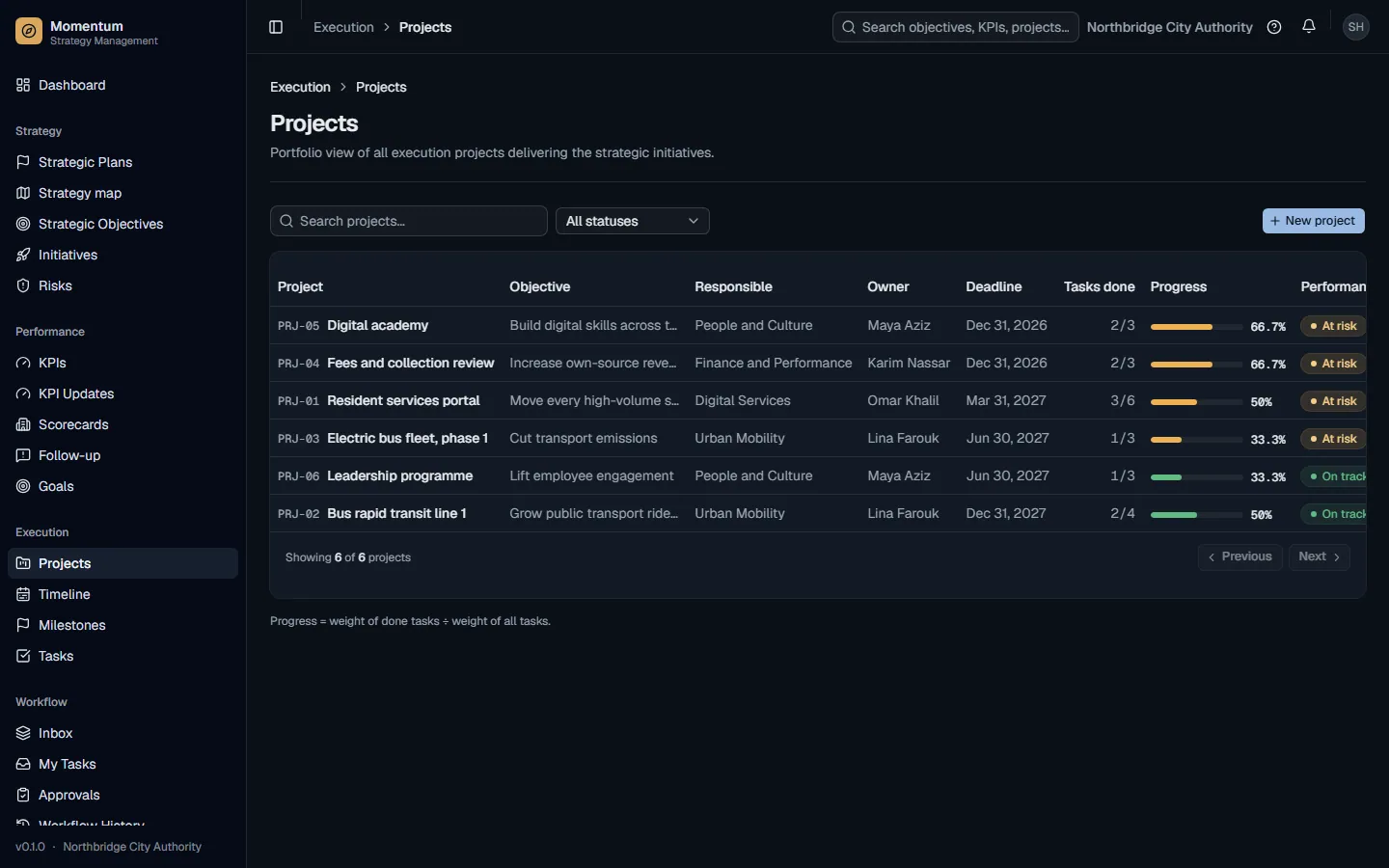Click the Execution breadcrumb in top bar
The height and width of the screenshot is (868, 1389).
pyautogui.click(x=343, y=27)
